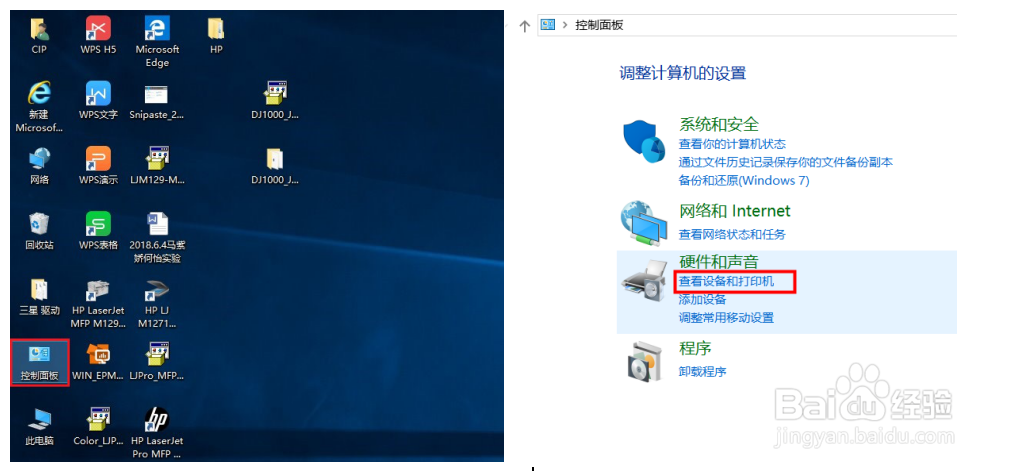
Task: Select the Color_LJP... installer icon
Action: point(98,427)
